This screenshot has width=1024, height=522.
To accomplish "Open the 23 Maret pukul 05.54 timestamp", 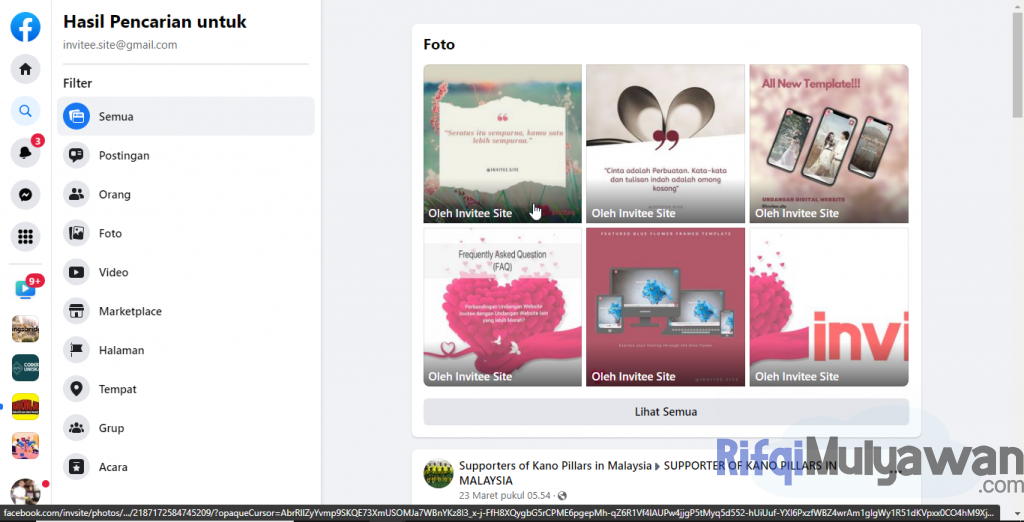I will coord(505,496).
